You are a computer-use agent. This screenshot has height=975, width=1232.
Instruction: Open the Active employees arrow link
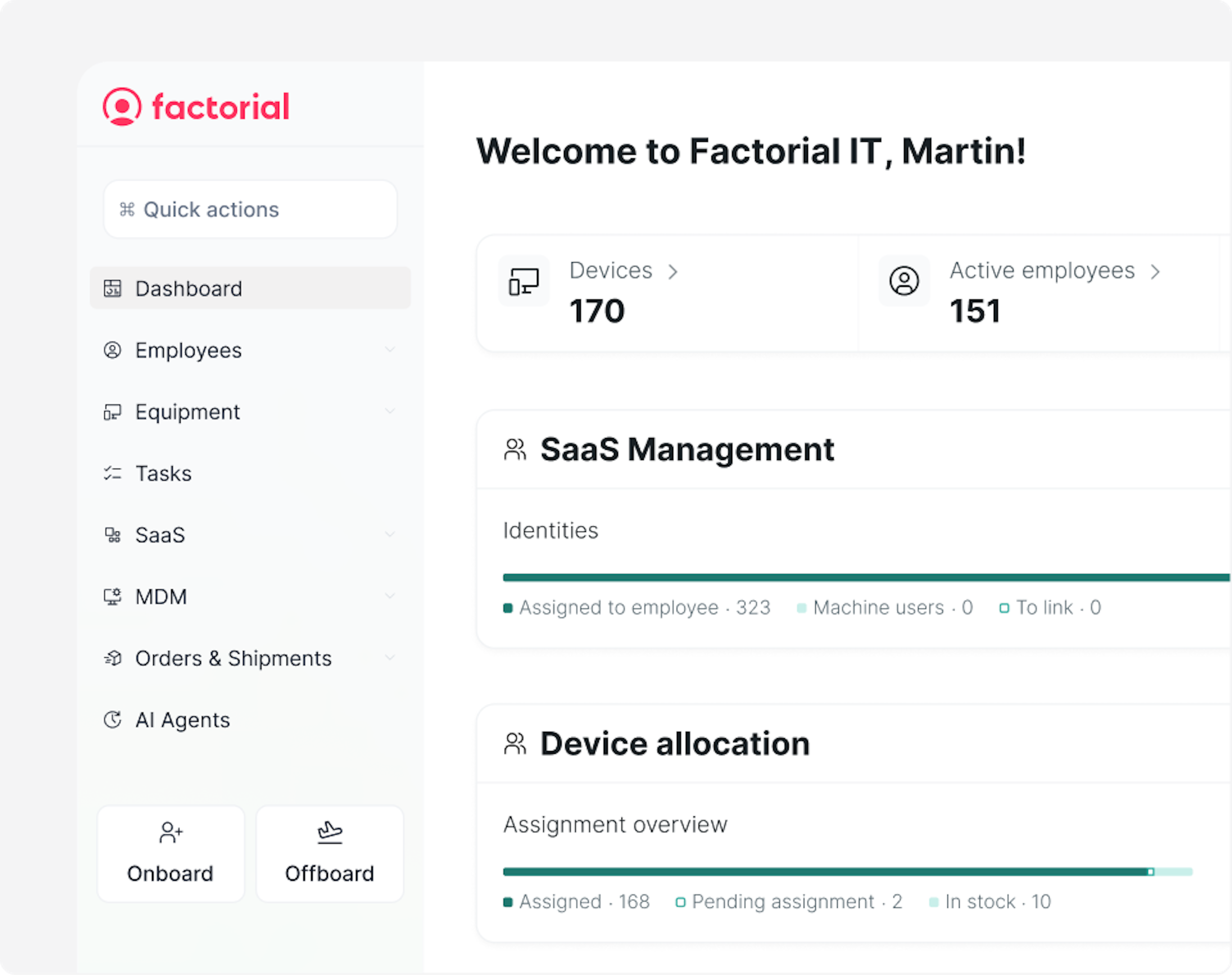[x=1155, y=271]
